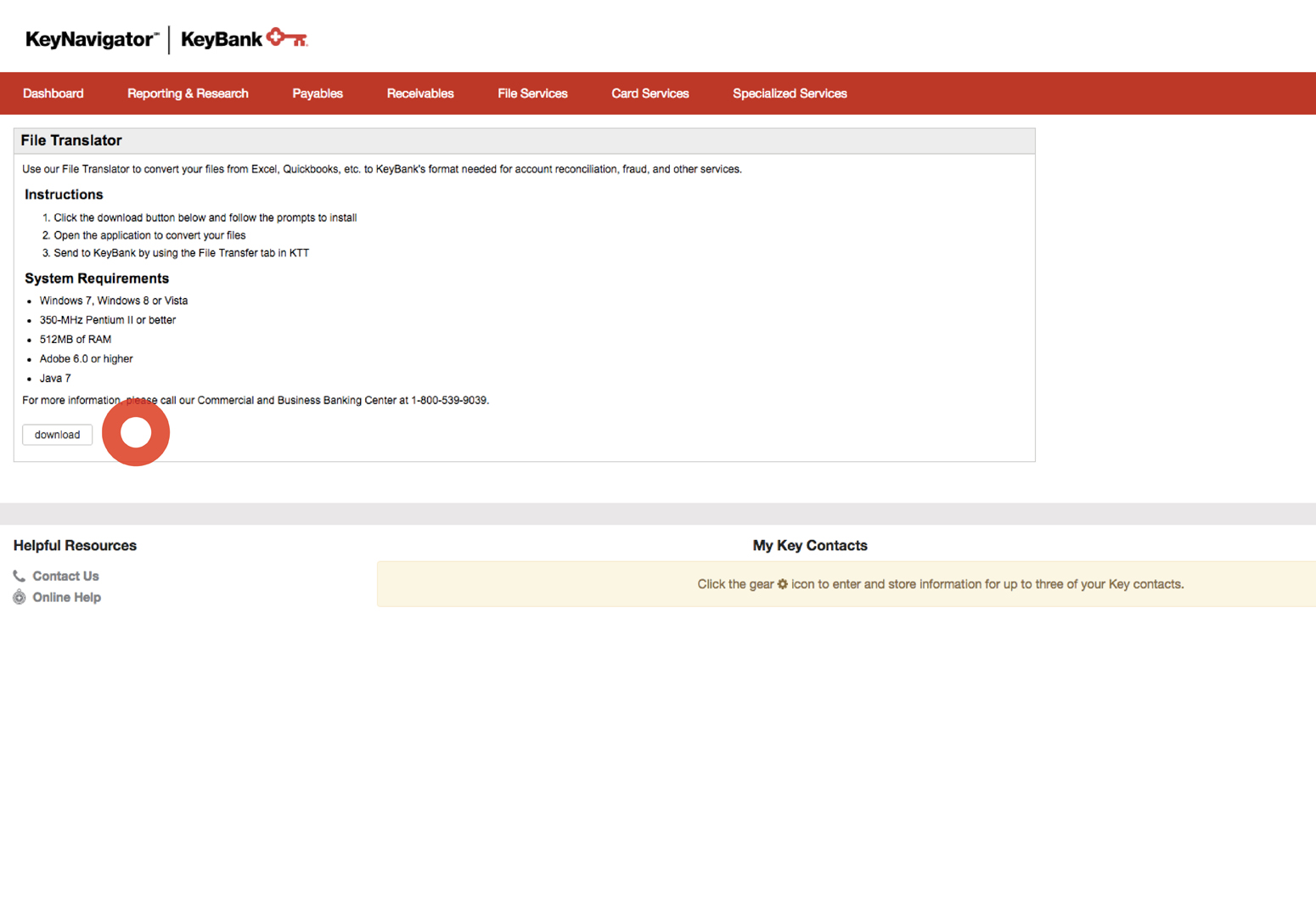Click the phone number 1-800-539-9039
The width and height of the screenshot is (1316, 923).
(449, 400)
